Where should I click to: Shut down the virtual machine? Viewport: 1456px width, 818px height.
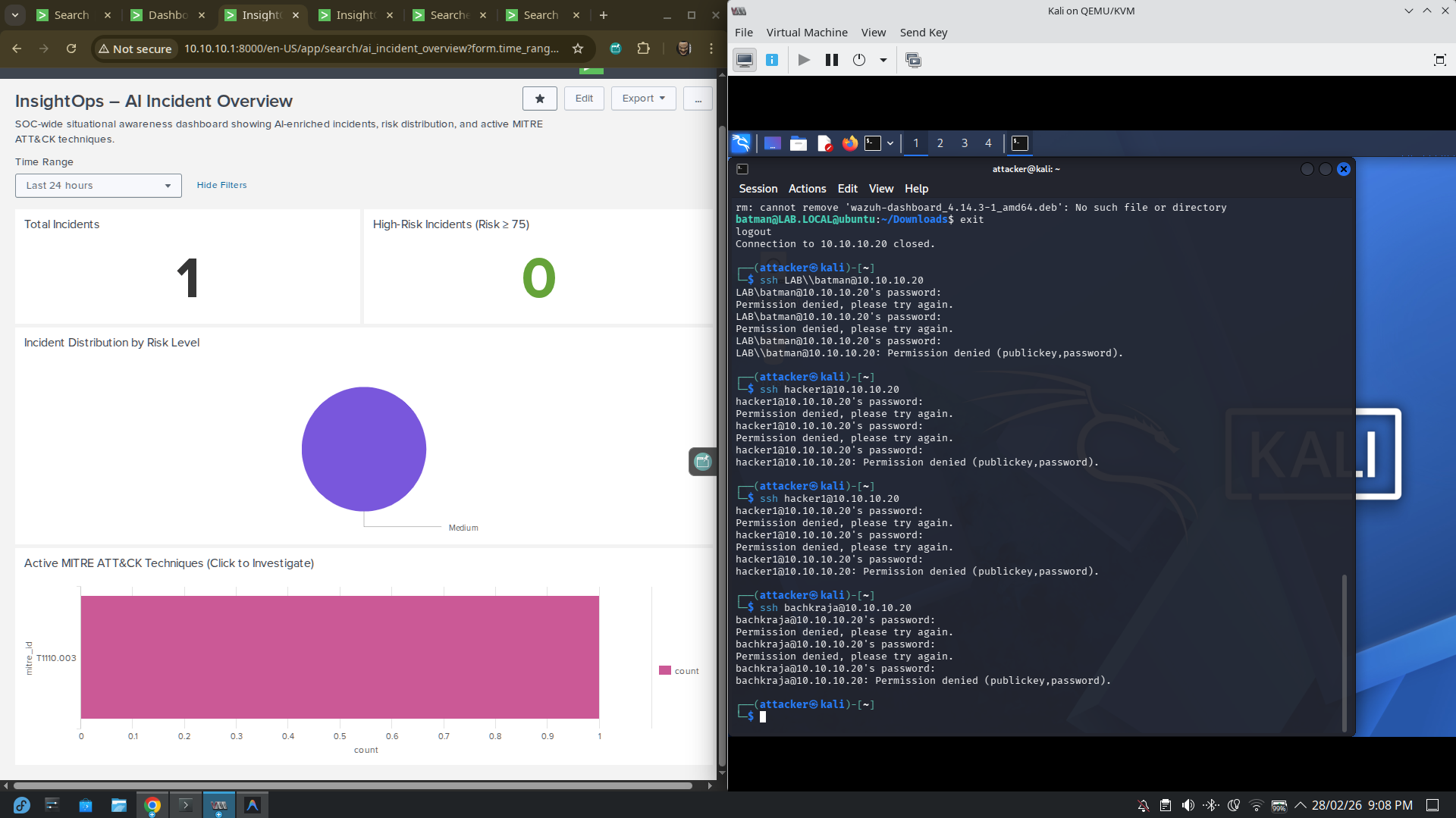click(859, 60)
